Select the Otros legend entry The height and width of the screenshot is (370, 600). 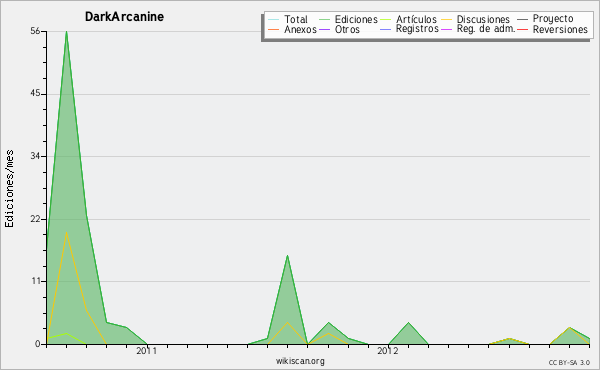tap(347, 29)
